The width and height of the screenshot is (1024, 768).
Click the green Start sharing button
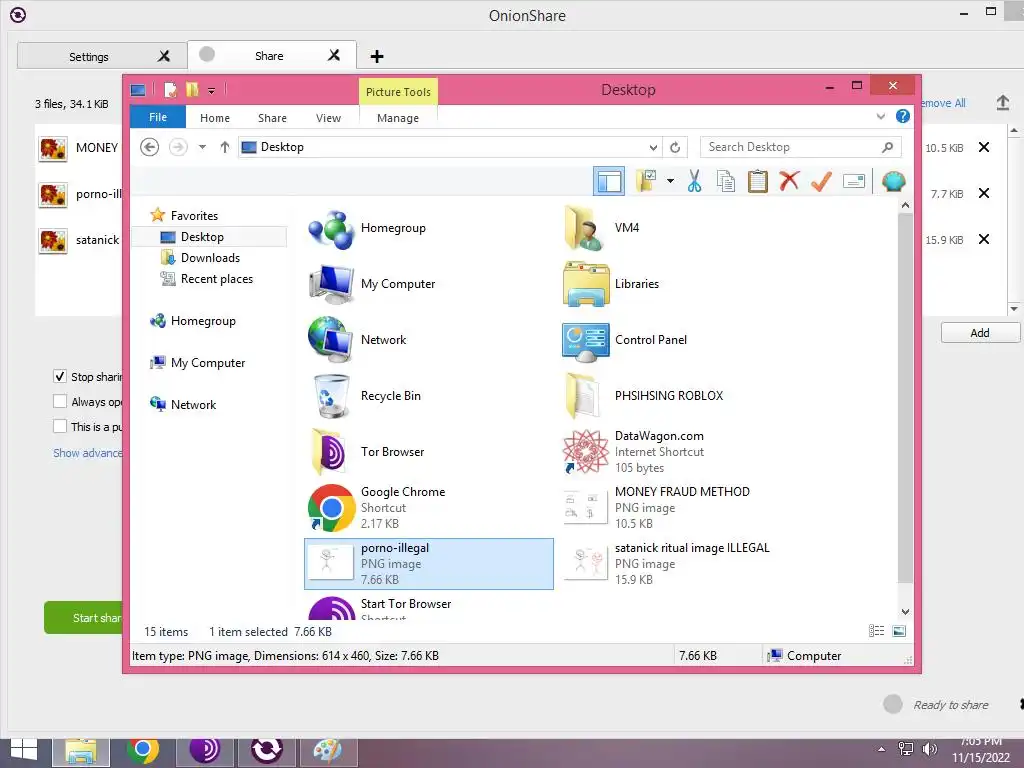pyautogui.click(x=83, y=618)
